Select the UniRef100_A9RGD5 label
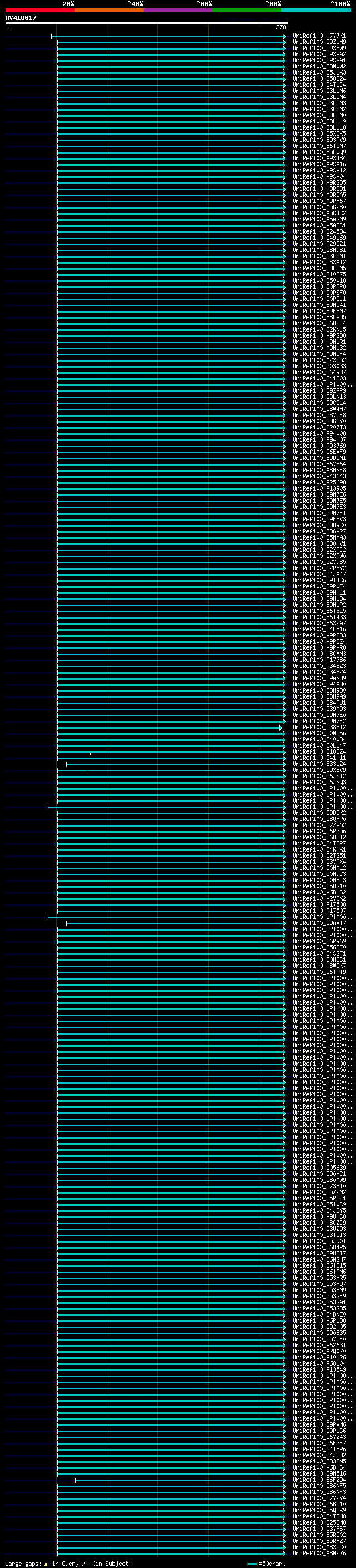The height and width of the screenshot is (1568, 356). pos(319,182)
